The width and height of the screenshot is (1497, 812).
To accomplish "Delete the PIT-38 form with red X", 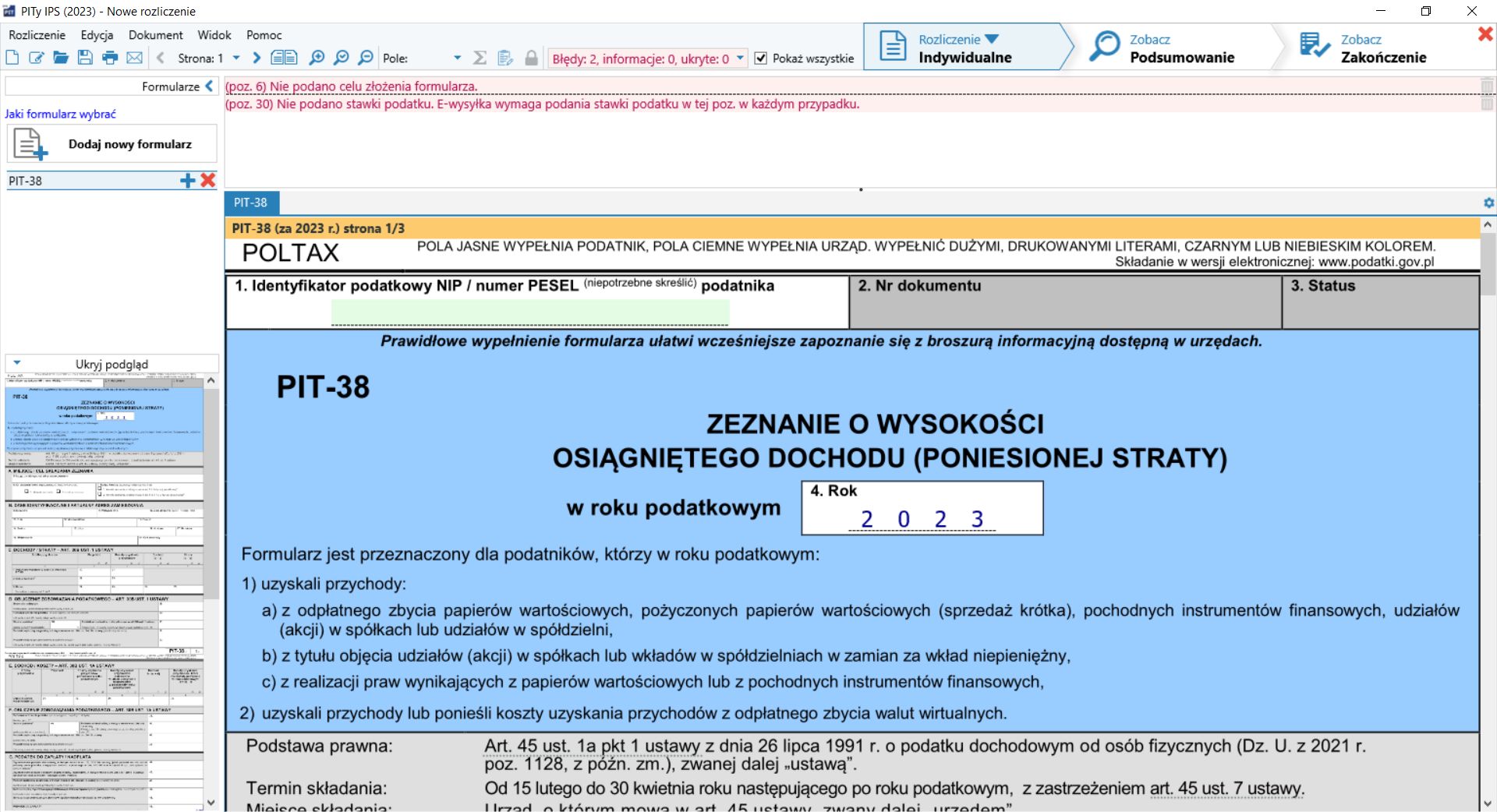I will coord(207,180).
